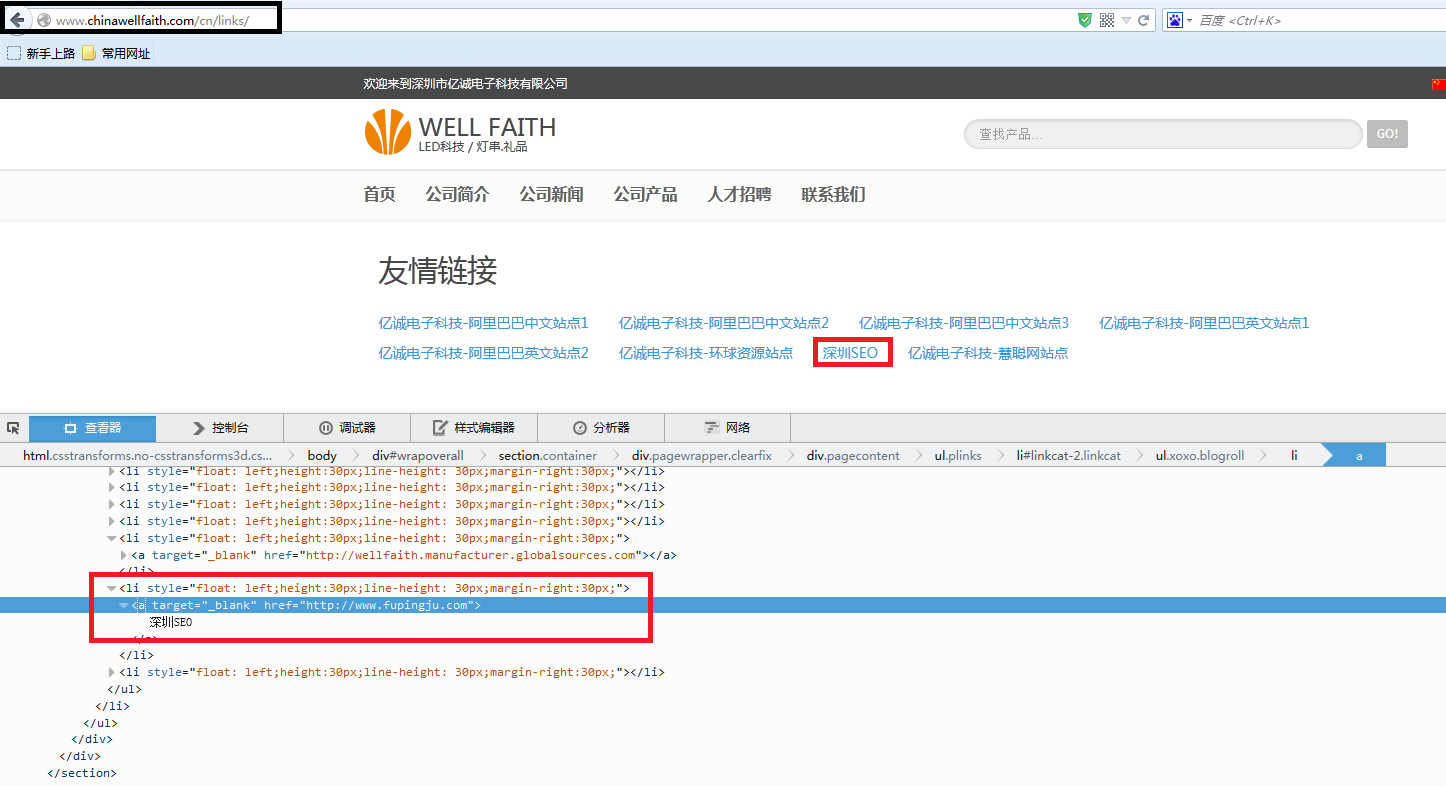The width and height of the screenshot is (1446, 786).
Task: Open the 常用网址 bookmarks folder
Action: [x=116, y=53]
